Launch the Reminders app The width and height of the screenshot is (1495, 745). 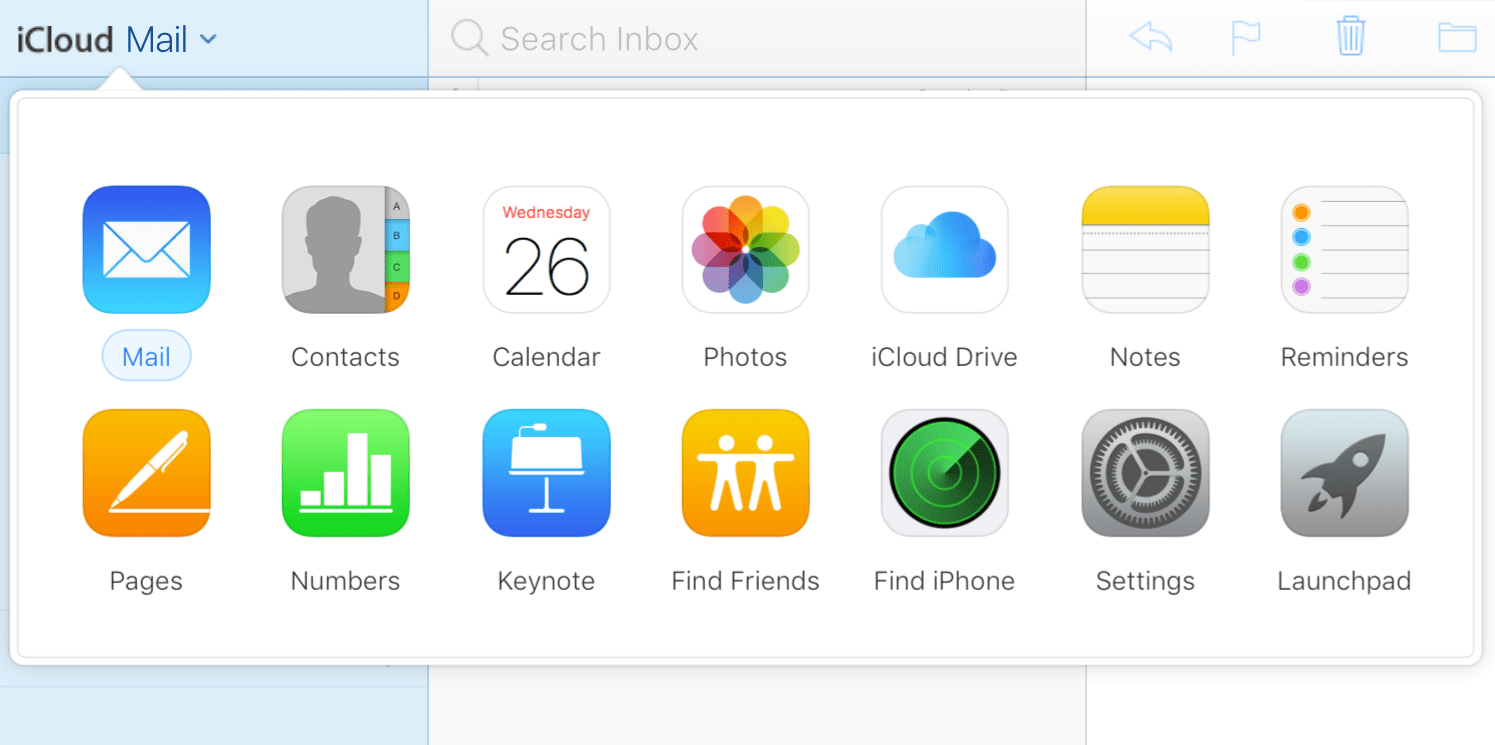pos(1344,249)
